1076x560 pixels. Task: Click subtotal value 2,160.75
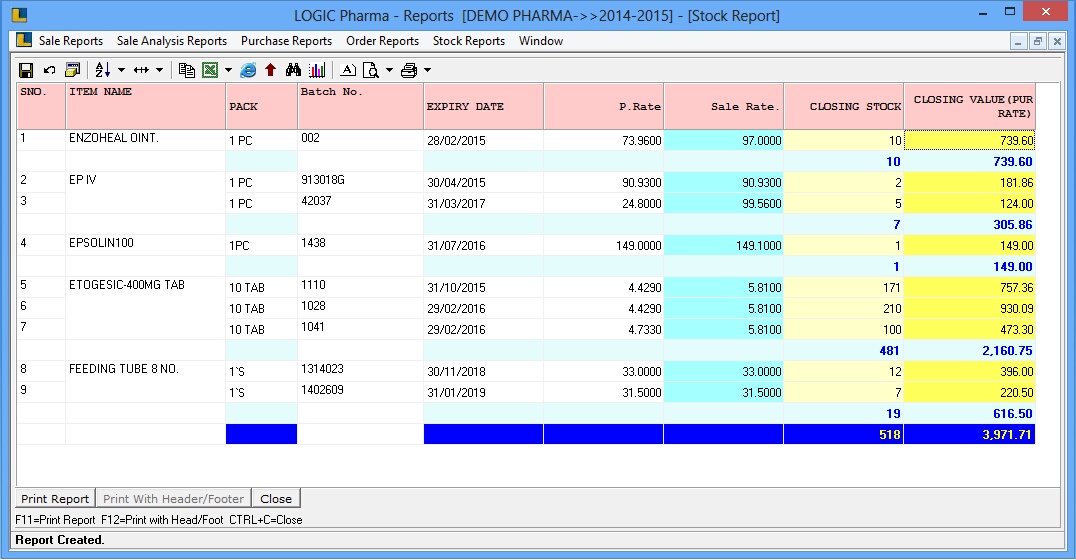[x=1007, y=351]
